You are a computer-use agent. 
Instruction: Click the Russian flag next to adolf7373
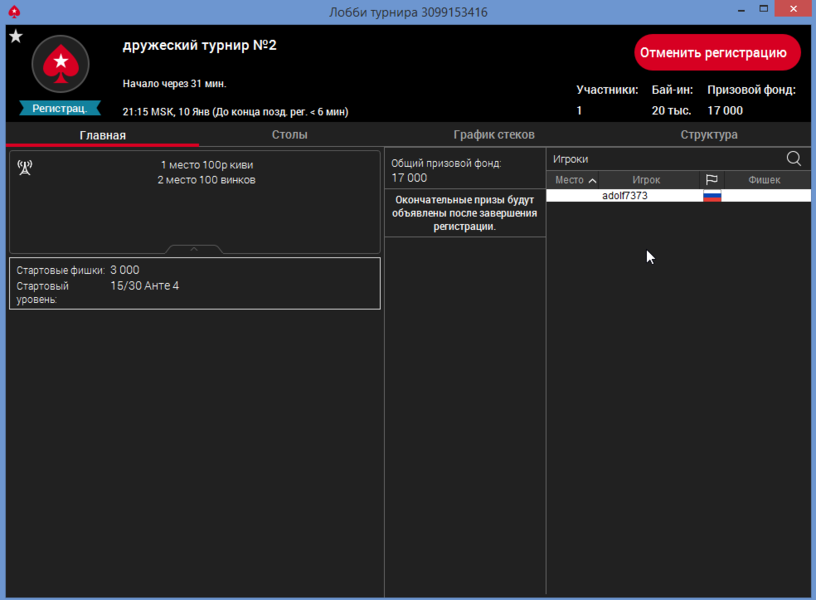pyautogui.click(x=712, y=196)
